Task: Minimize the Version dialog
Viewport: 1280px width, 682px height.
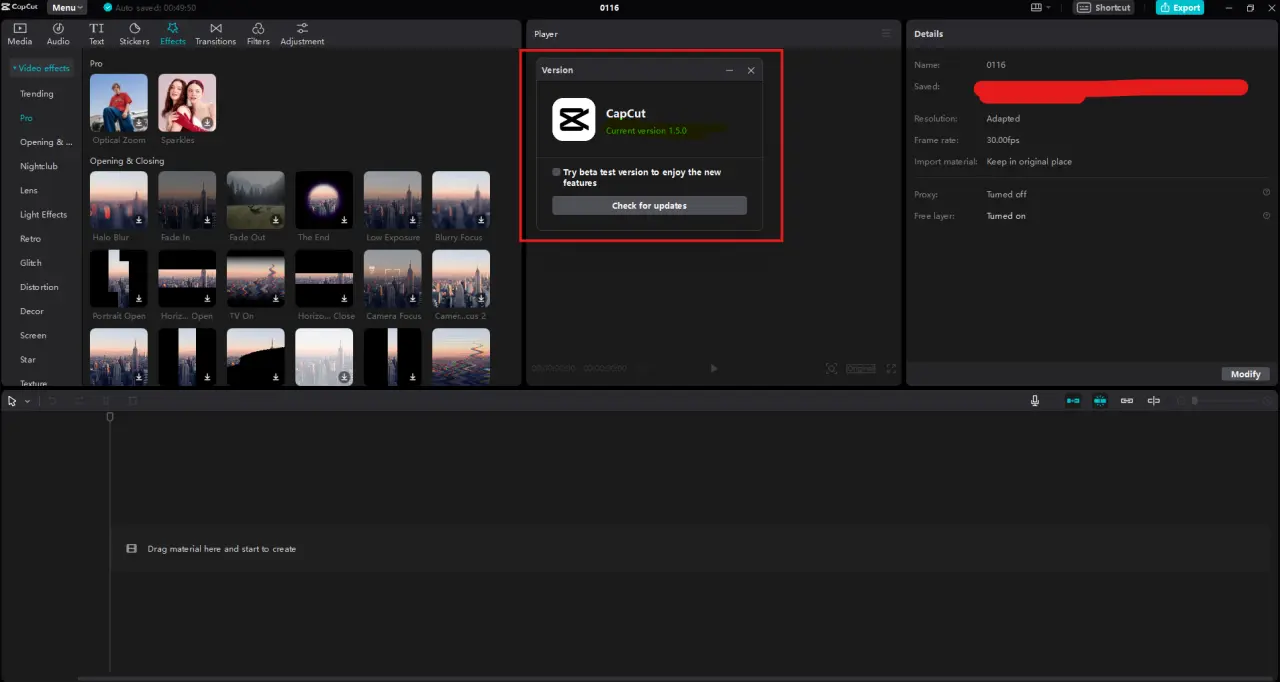Action: tap(729, 70)
